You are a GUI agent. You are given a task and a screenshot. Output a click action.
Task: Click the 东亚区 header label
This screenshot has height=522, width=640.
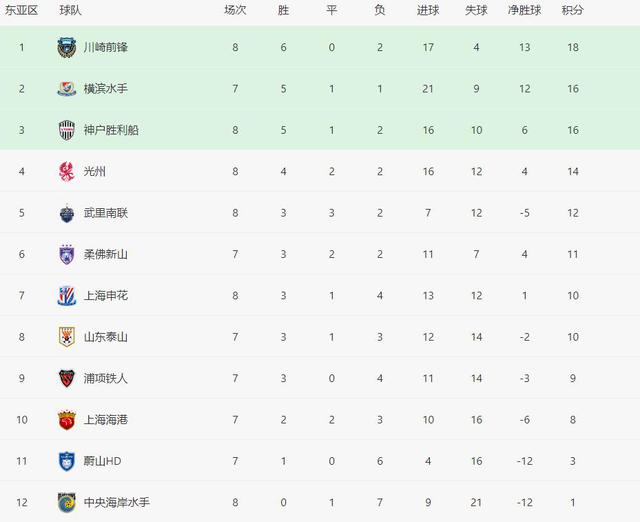point(21,11)
